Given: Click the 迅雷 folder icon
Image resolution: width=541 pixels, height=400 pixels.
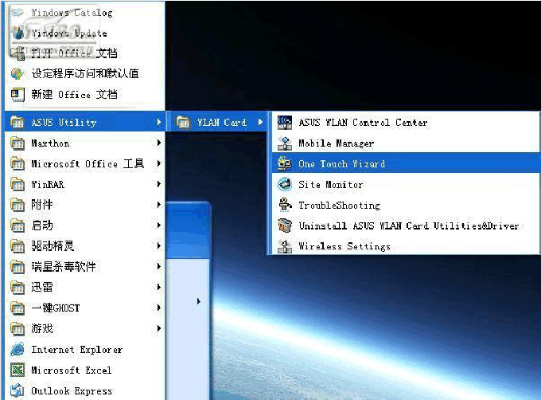Looking at the screenshot, I should click(x=17, y=287).
